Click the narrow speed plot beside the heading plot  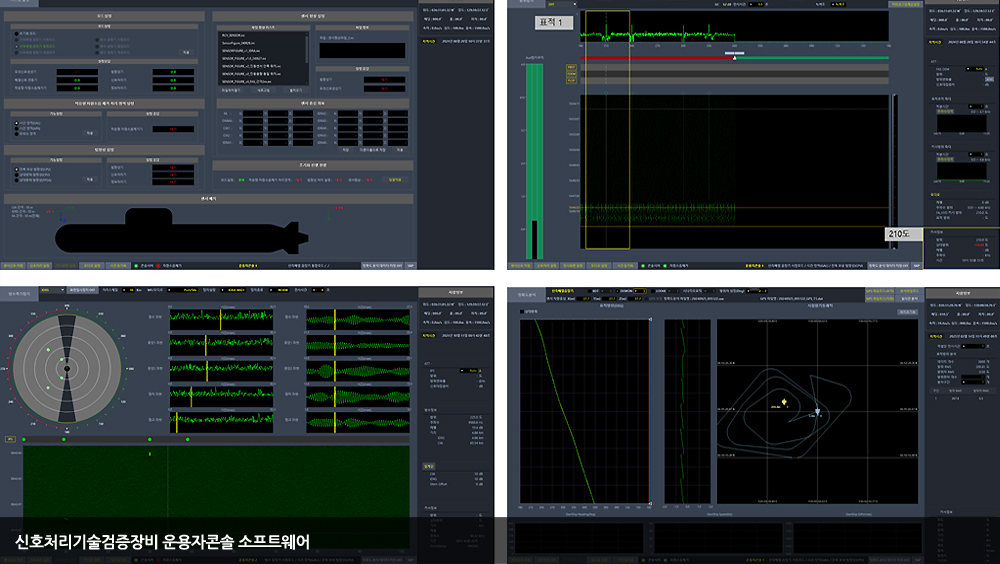(687, 411)
